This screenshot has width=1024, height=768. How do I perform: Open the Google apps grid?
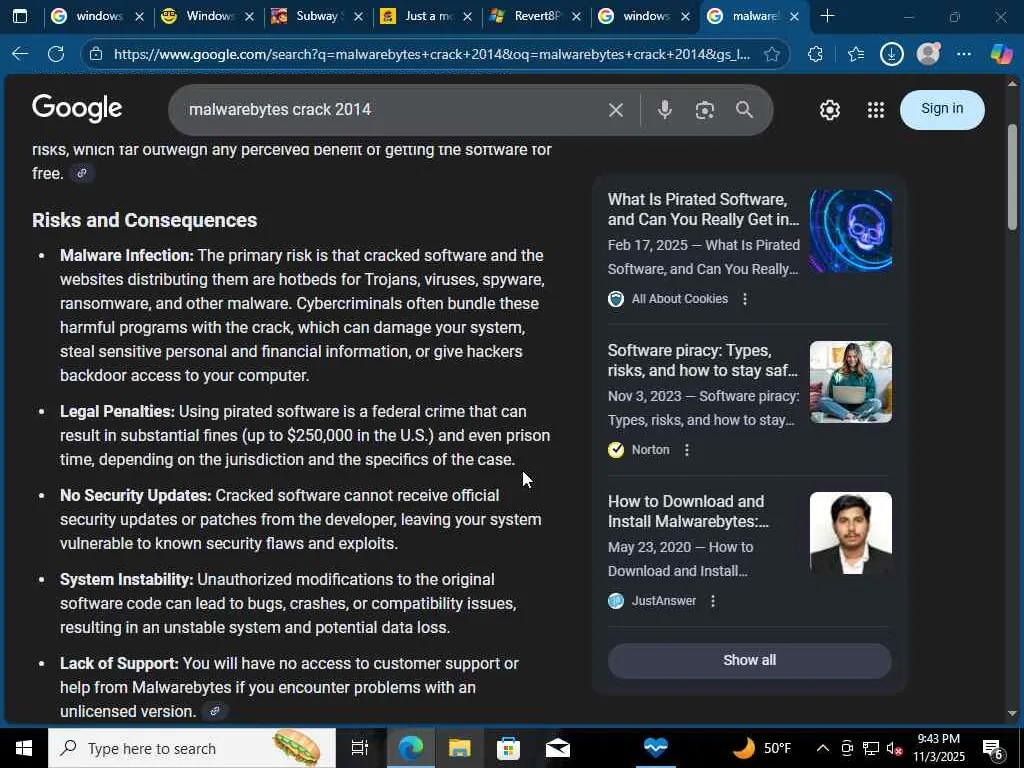[x=876, y=110]
